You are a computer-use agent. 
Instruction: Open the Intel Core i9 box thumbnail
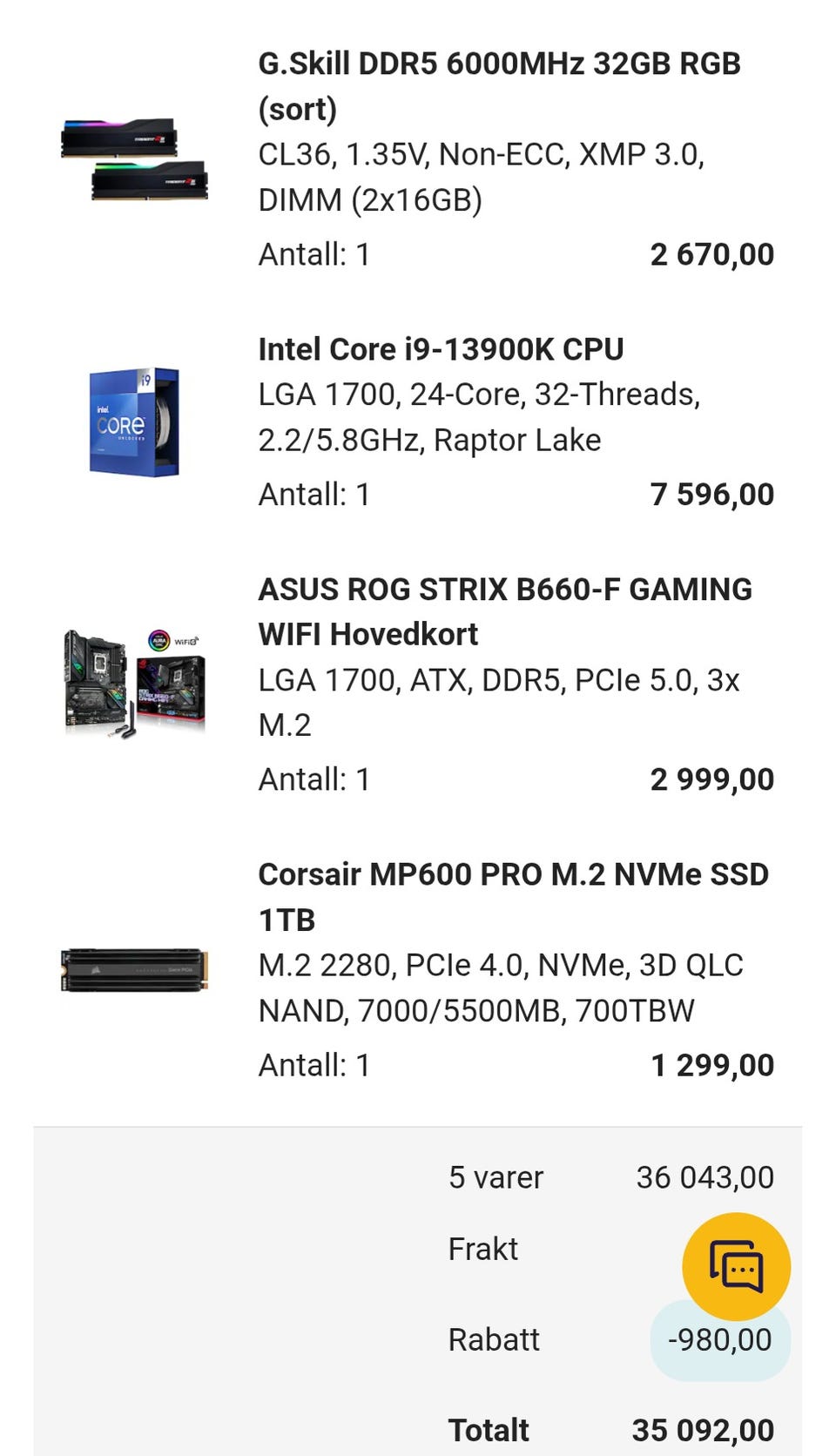[x=134, y=421]
